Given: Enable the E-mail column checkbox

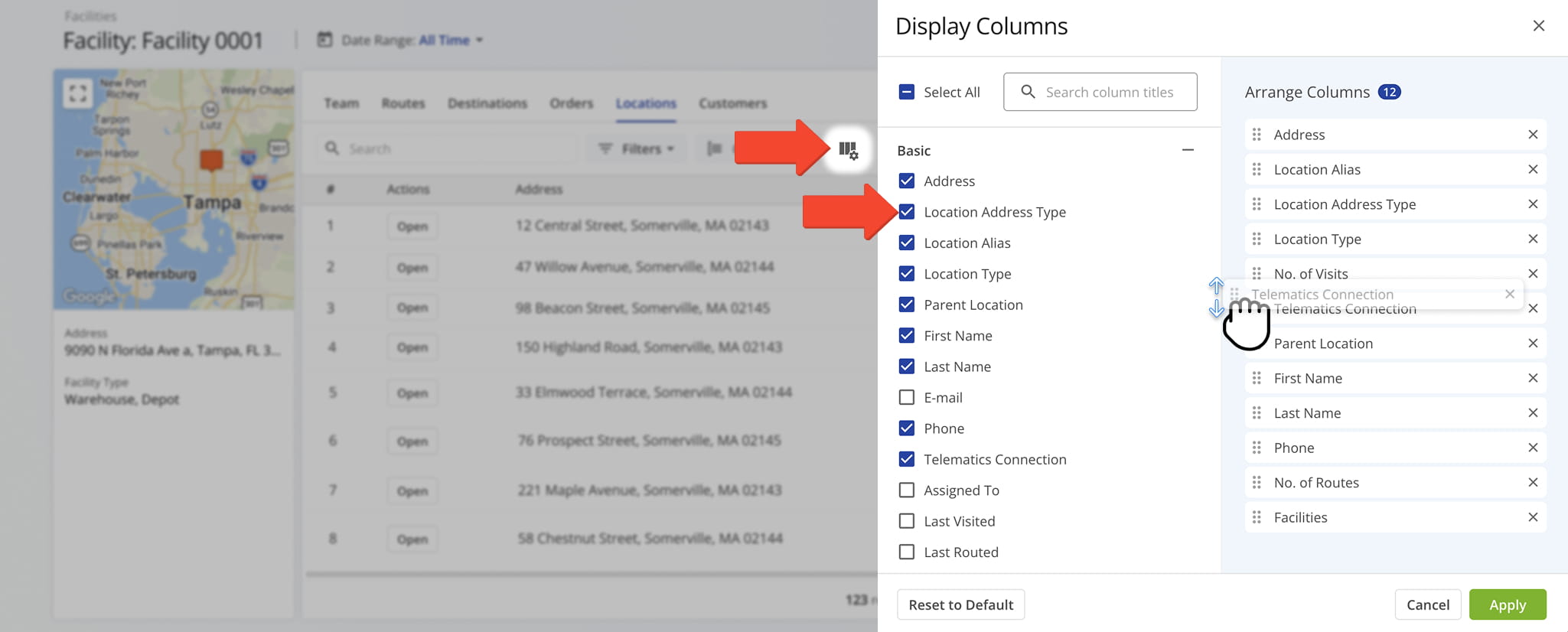Looking at the screenshot, I should click(907, 397).
